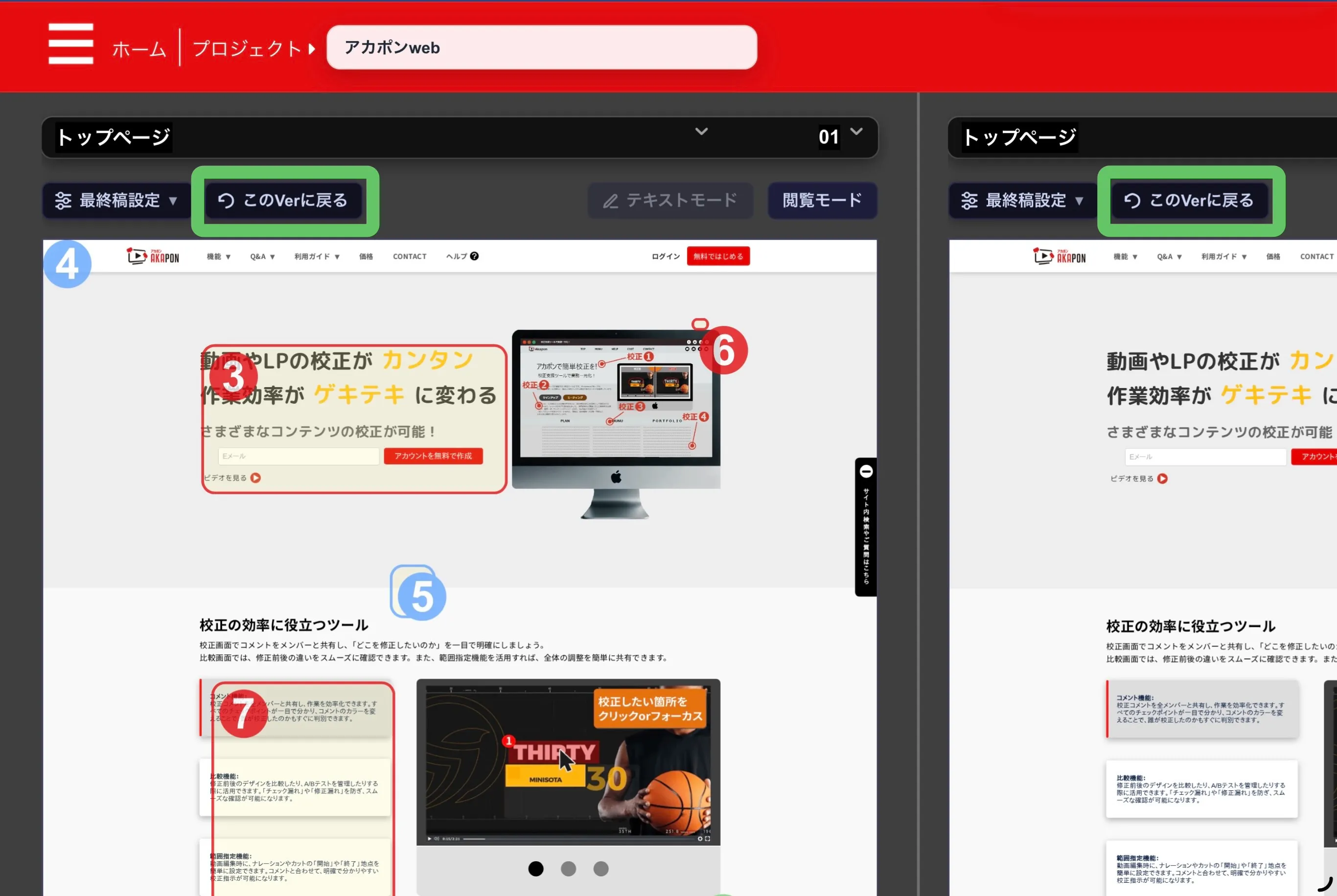Open CONTACT in right preview nav
The image size is (1337, 896).
coord(1317,257)
